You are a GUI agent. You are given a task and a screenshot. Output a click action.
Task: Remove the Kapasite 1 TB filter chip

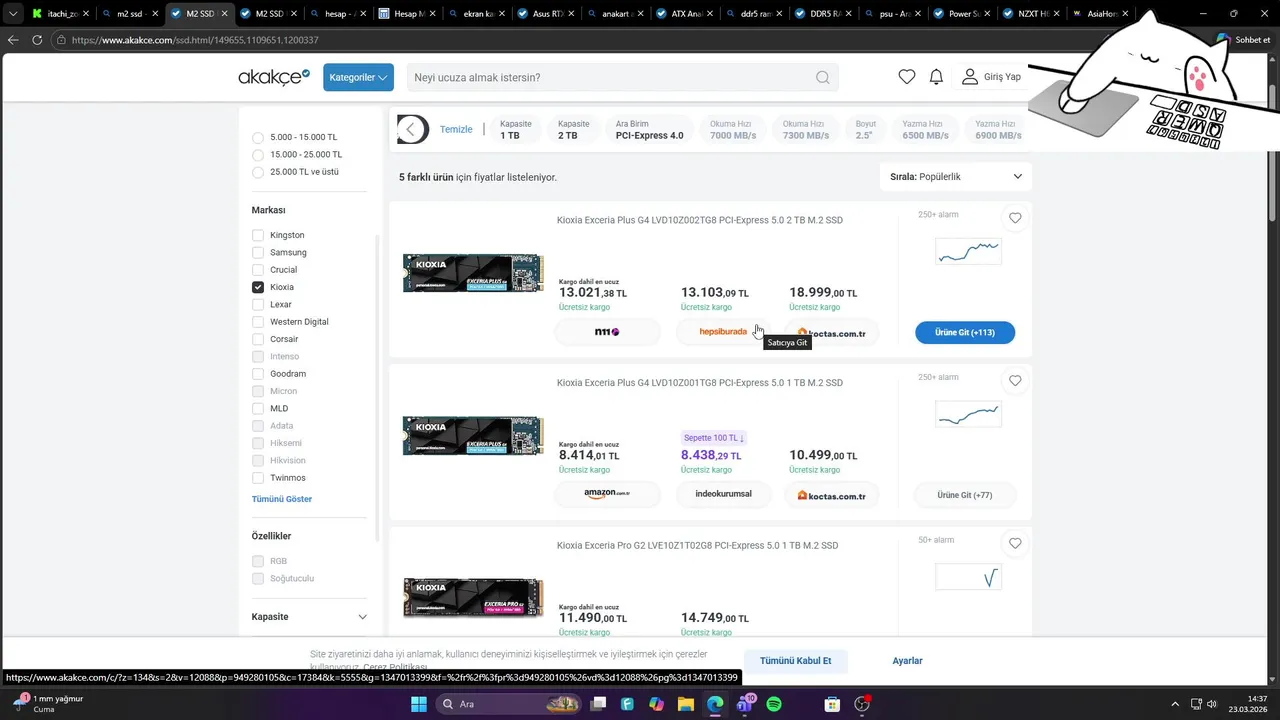(516, 129)
